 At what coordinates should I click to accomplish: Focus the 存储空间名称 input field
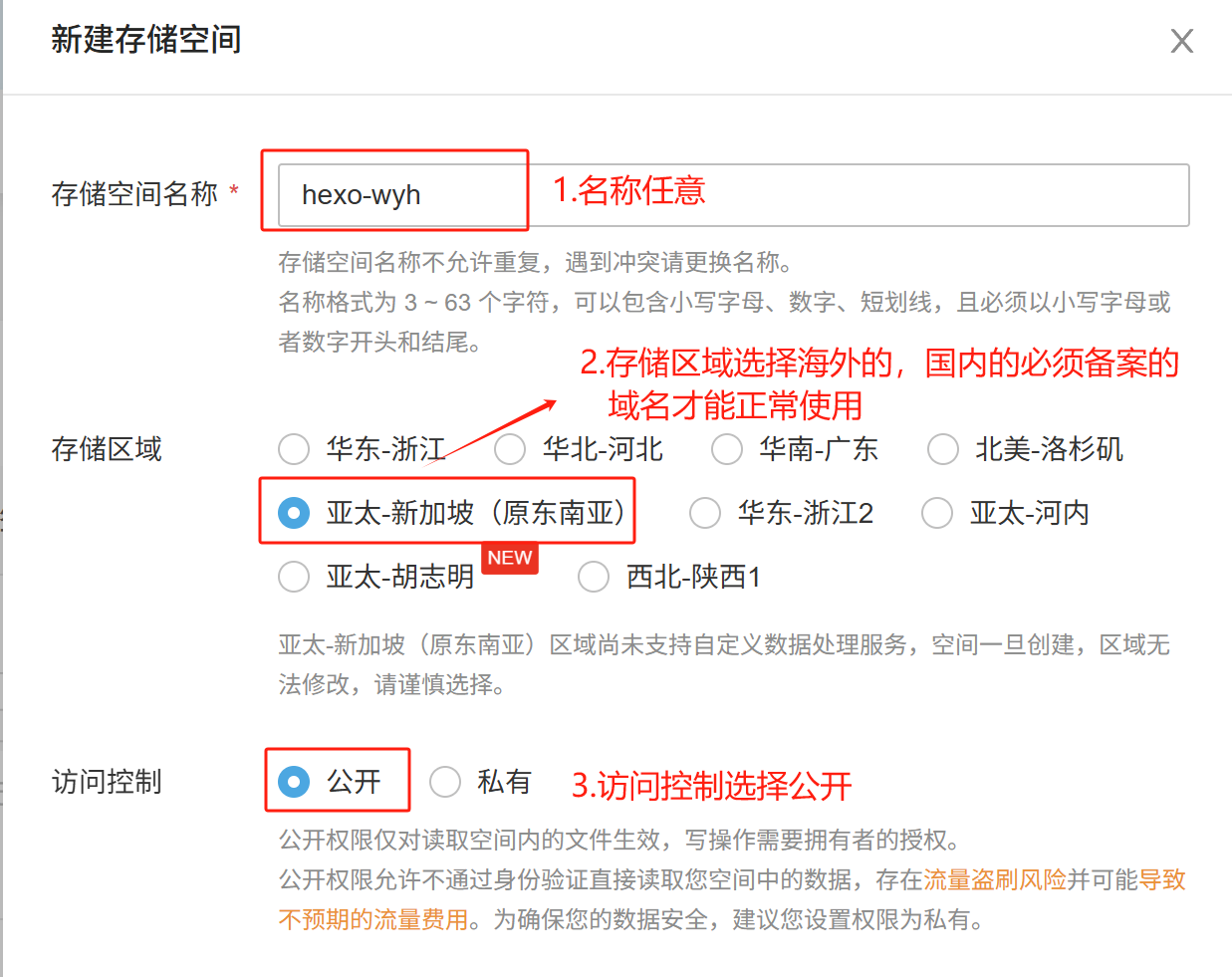point(733,195)
